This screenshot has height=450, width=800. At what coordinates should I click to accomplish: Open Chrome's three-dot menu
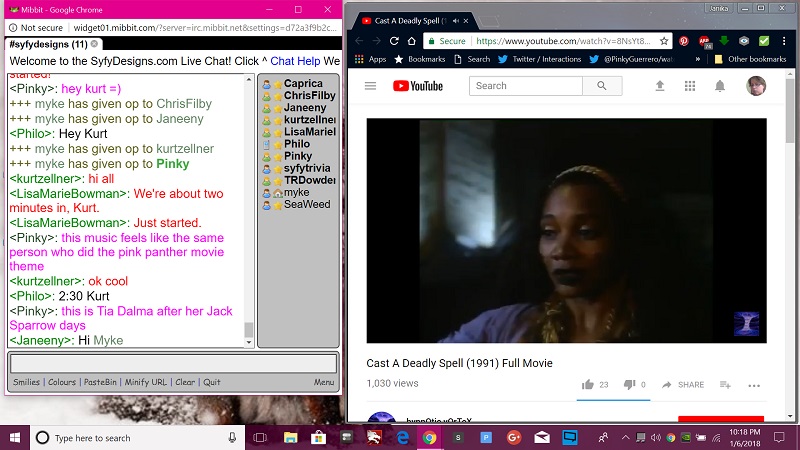tap(784, 41)
